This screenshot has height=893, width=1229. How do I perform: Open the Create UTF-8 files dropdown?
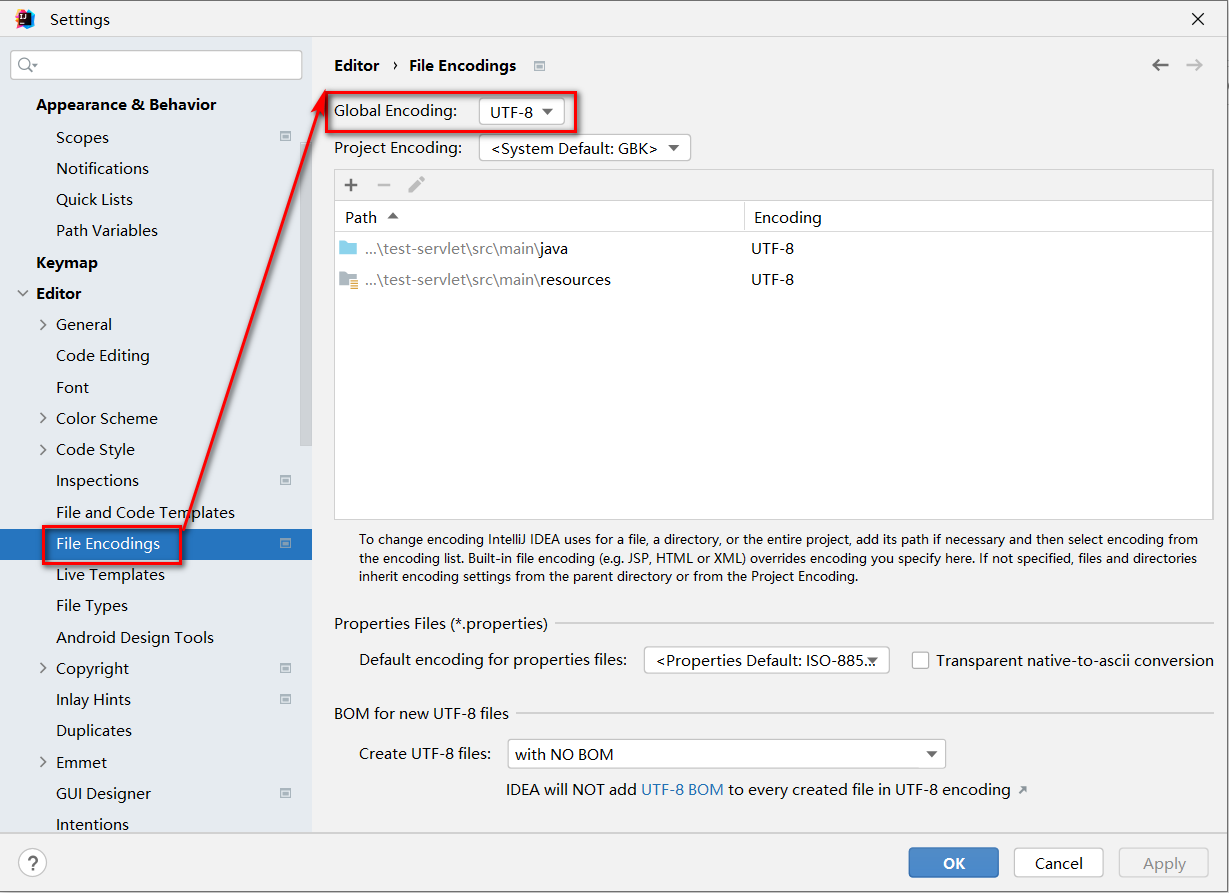point(726,754)
